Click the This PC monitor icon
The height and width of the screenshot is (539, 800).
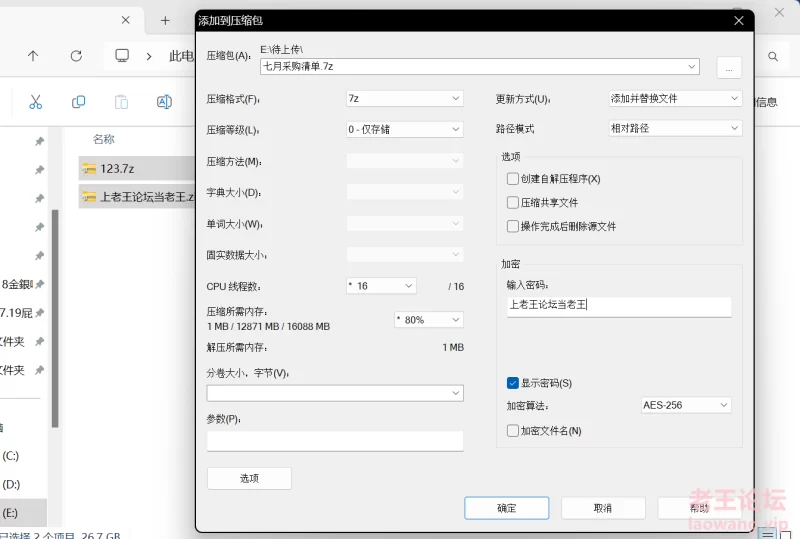point(122,55)
